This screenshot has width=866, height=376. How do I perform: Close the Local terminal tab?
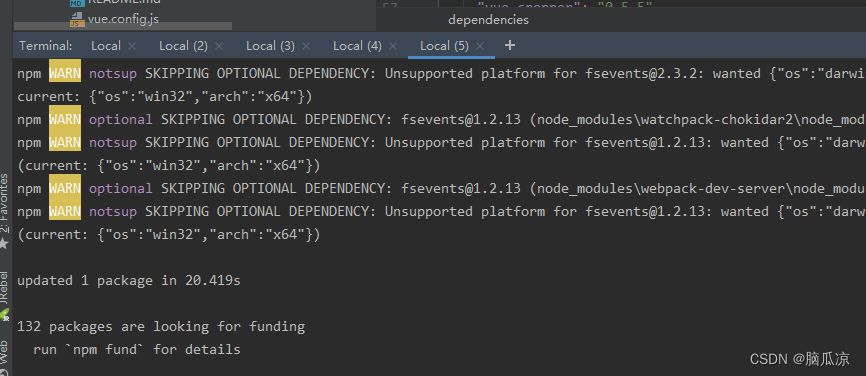click(132, 46)
